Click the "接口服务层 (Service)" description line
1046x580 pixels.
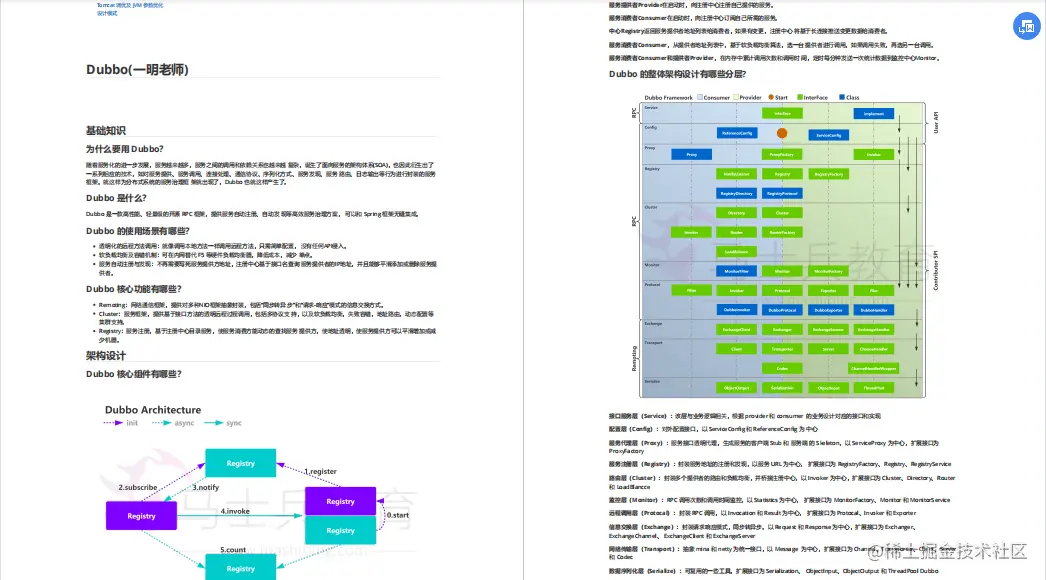[x=744, y=416]
